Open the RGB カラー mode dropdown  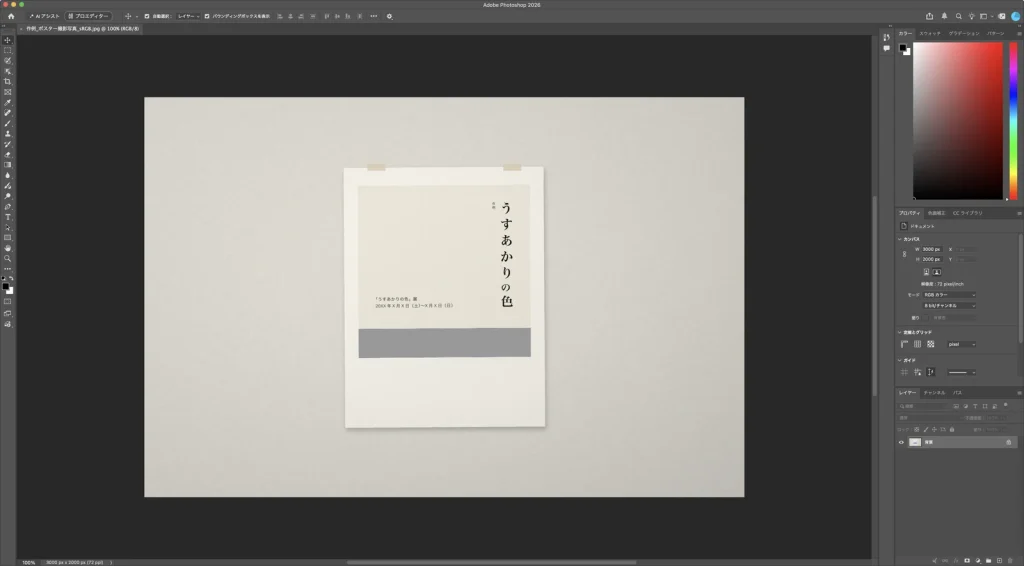(949, 295)
